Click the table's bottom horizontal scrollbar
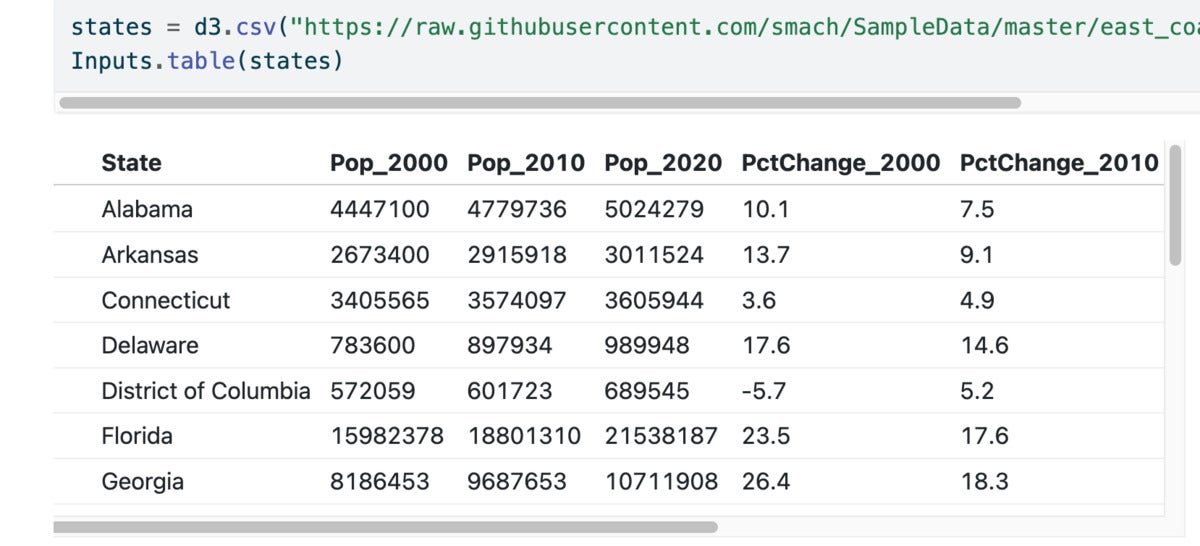This screenshot has width=1200, height=546. coord(385,526)
